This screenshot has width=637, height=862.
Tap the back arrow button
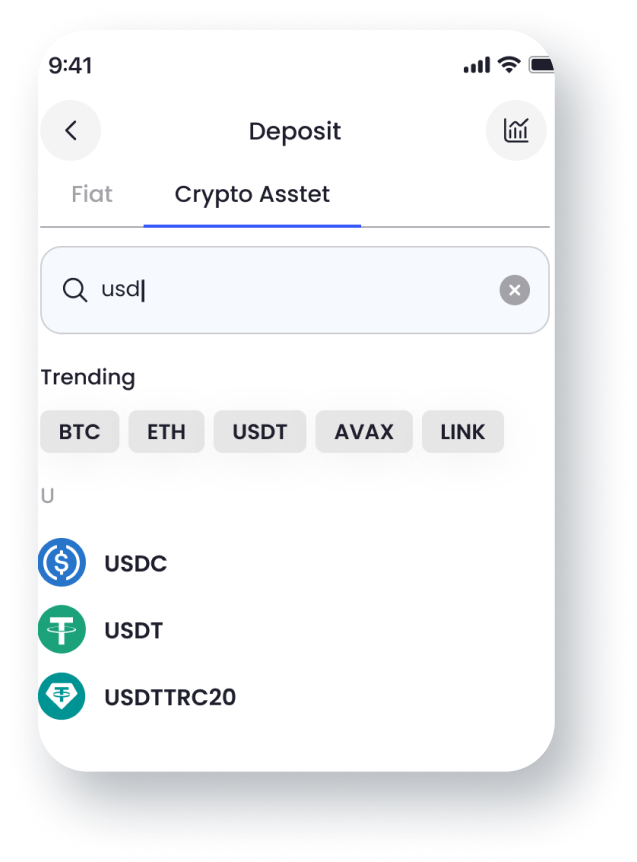(x=70, y=131)
